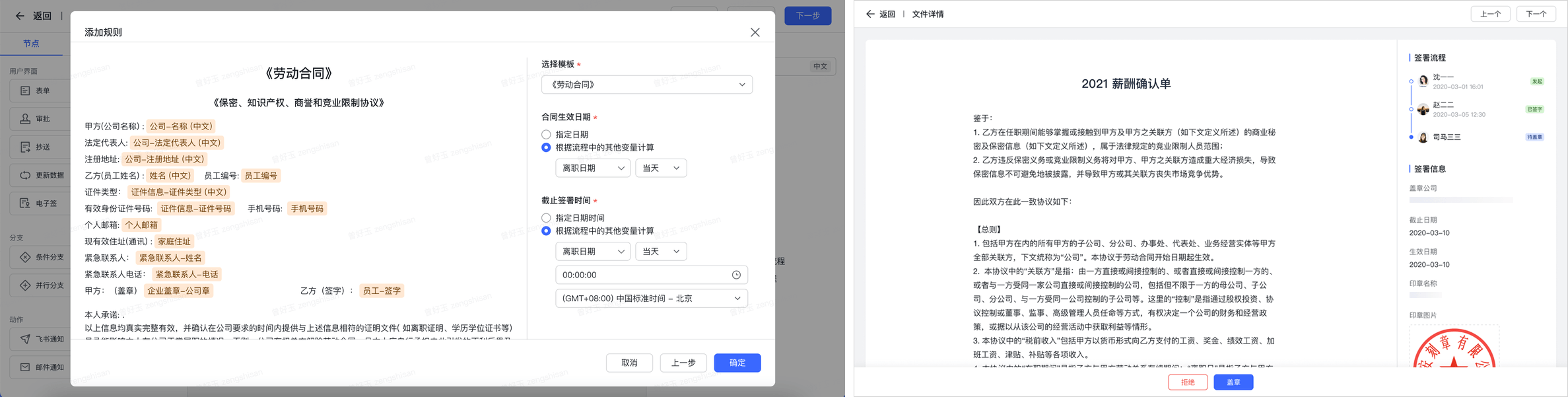This screenshot has width=1568, height=397.
Task: Click the green 发起 status tag
Action: (1538, 82)
